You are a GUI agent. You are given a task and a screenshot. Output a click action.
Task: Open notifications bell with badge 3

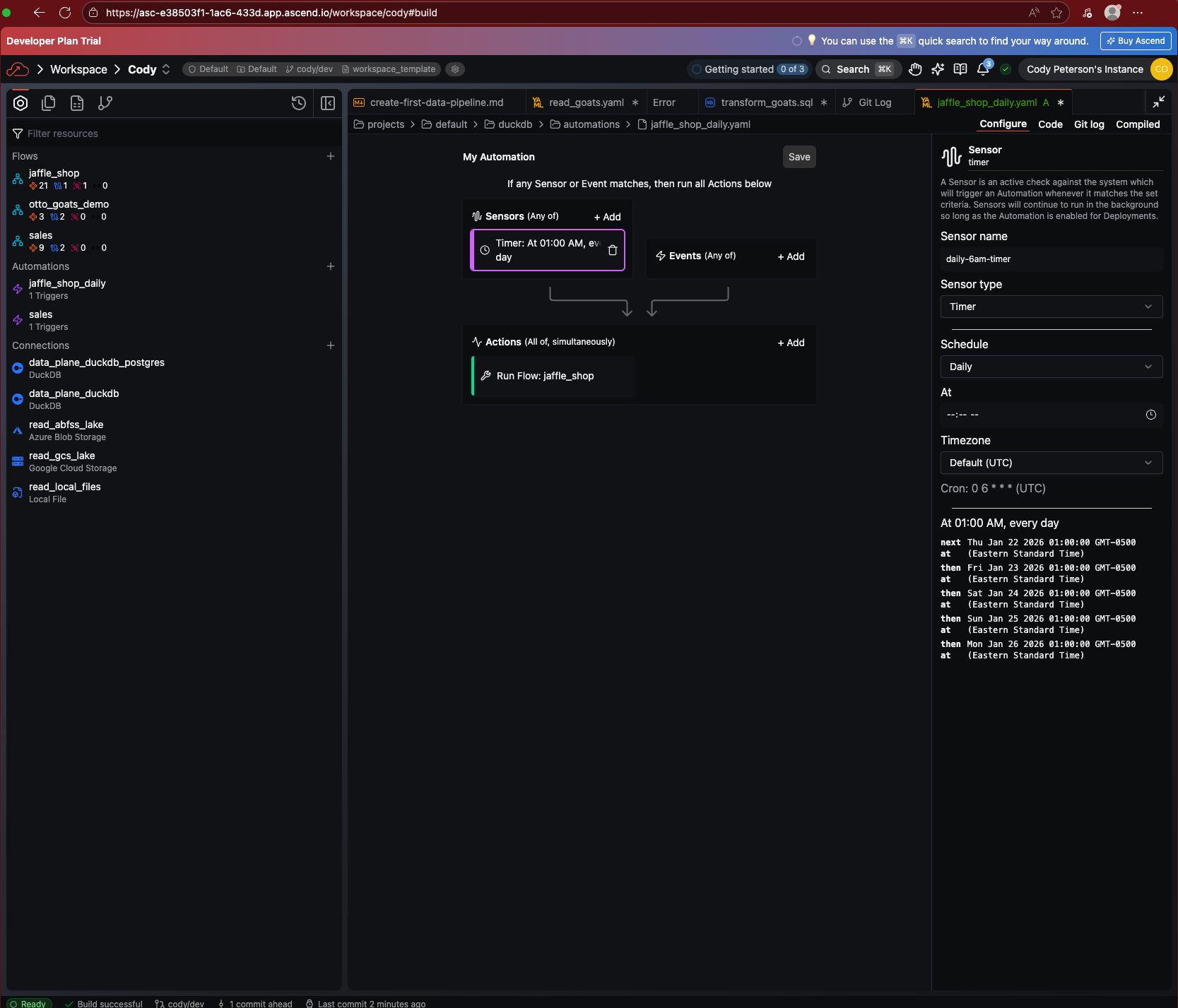(x=982, y=69)
